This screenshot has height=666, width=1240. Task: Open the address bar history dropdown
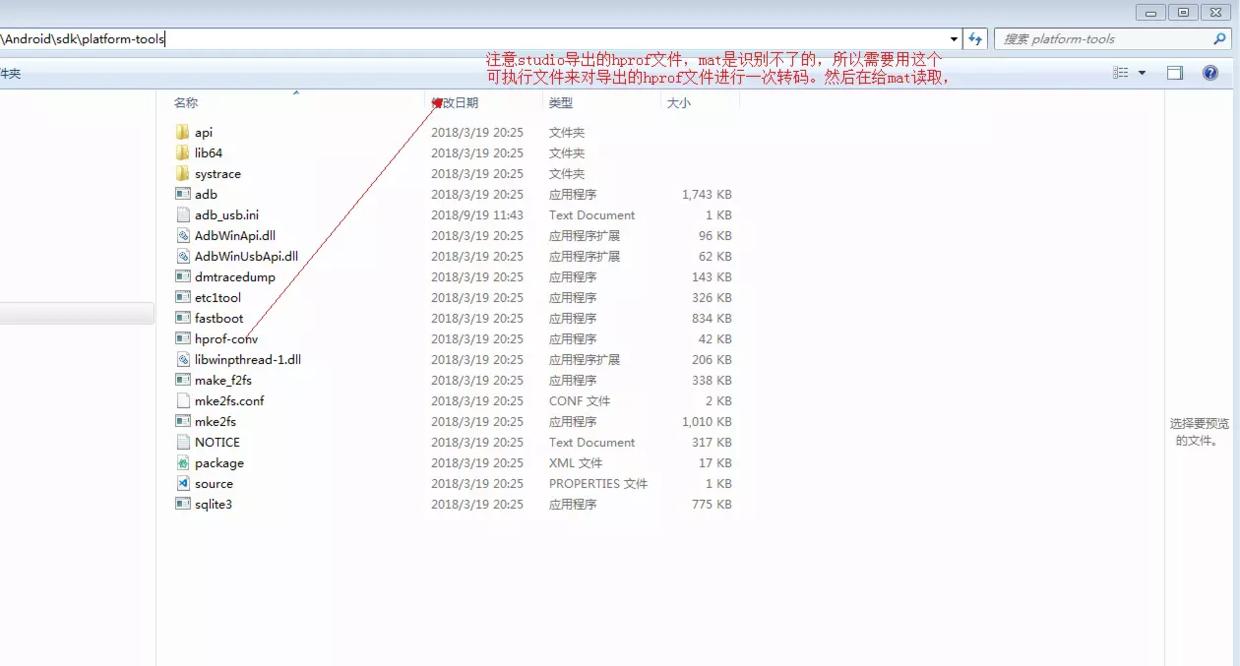point(953,37)
